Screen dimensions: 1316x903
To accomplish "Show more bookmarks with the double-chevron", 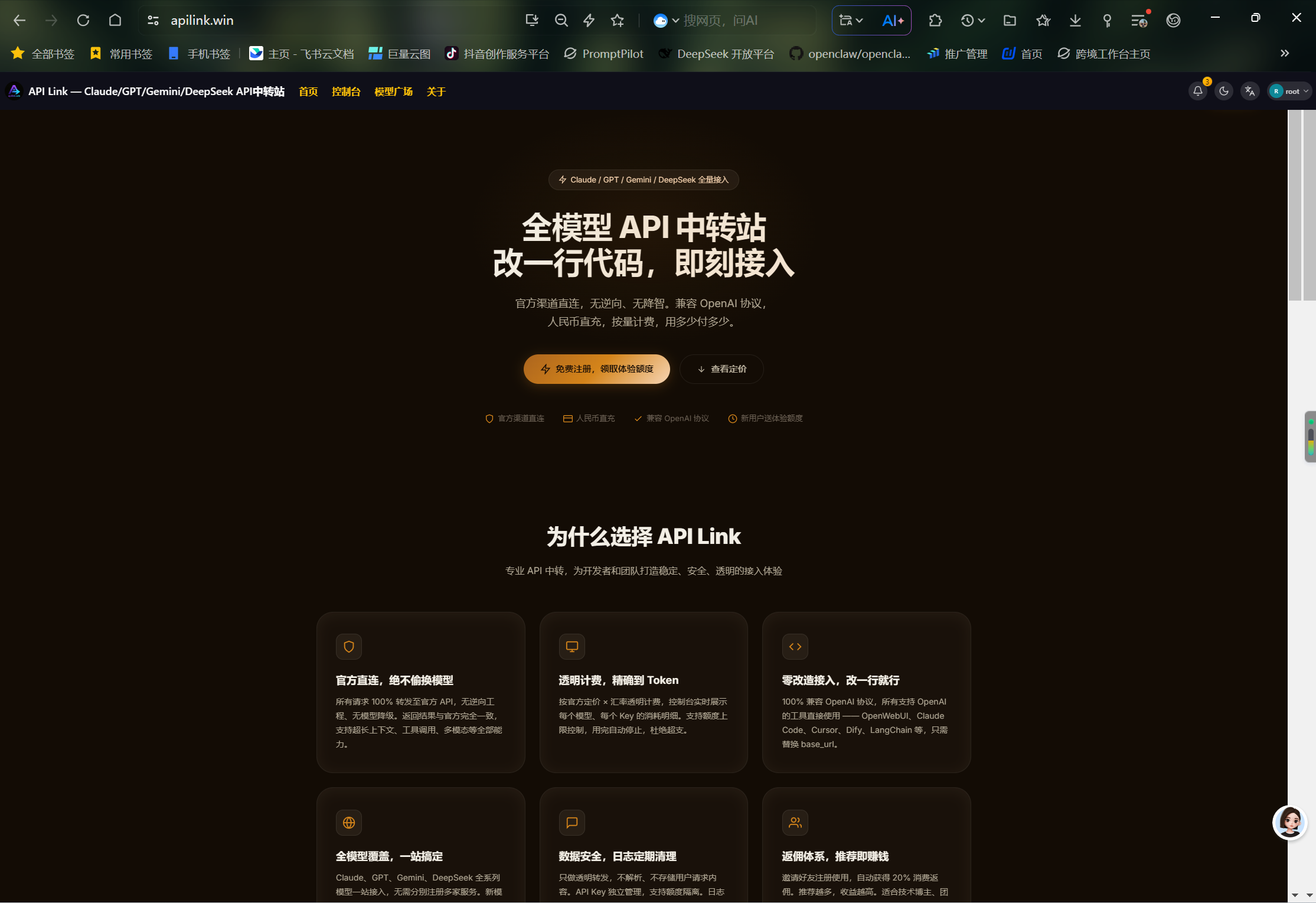I will [1285, 53].
